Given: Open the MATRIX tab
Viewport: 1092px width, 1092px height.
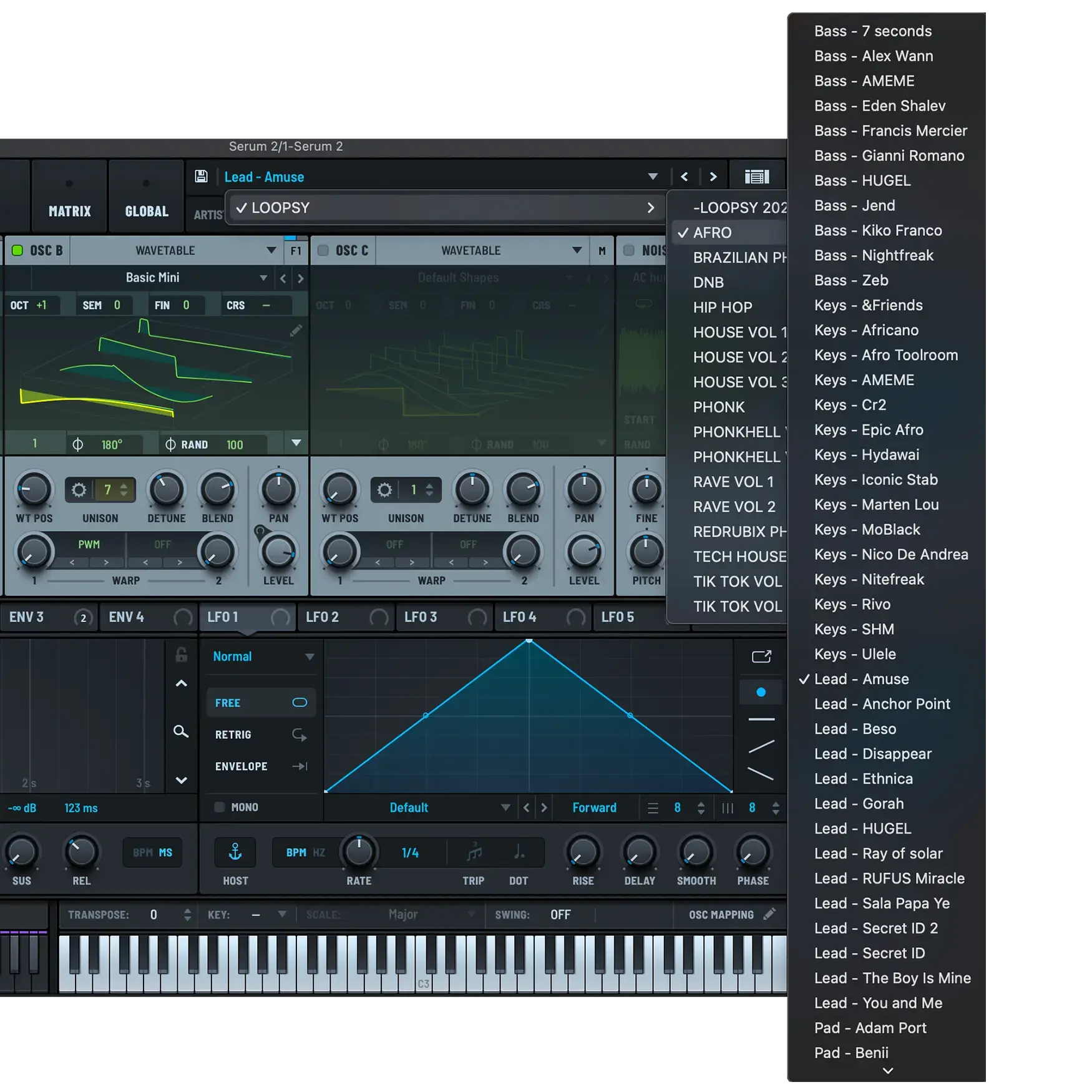Looking at the screenshot, I should point(70,195).
